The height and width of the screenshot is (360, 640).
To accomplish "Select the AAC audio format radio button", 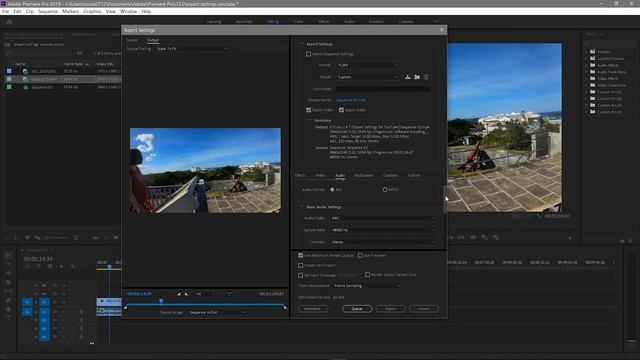I will point(332,189).
